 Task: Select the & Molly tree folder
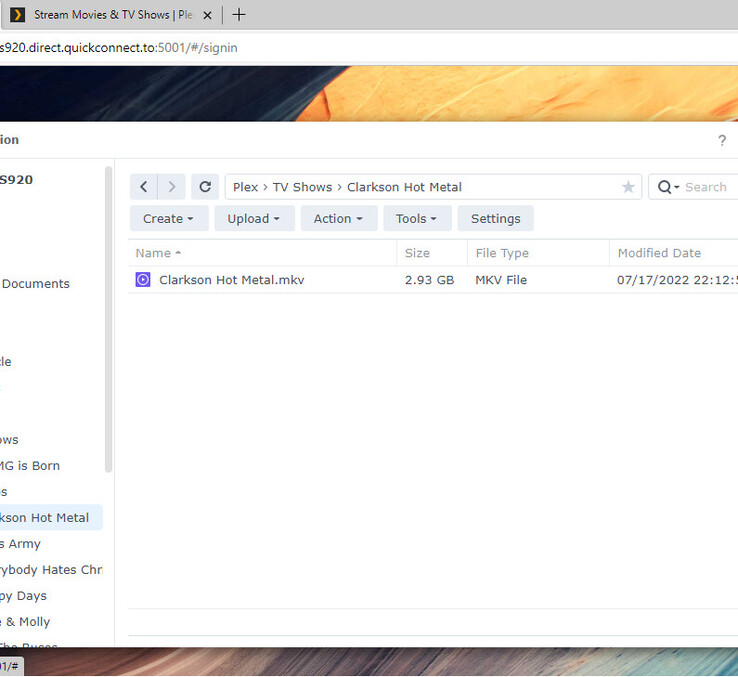25,622
